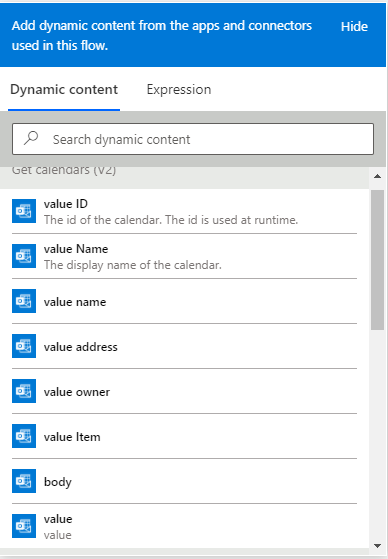The image size is (388, 559).
Task: Pick the value entry described as value
Action: click(x=184, y=526)
